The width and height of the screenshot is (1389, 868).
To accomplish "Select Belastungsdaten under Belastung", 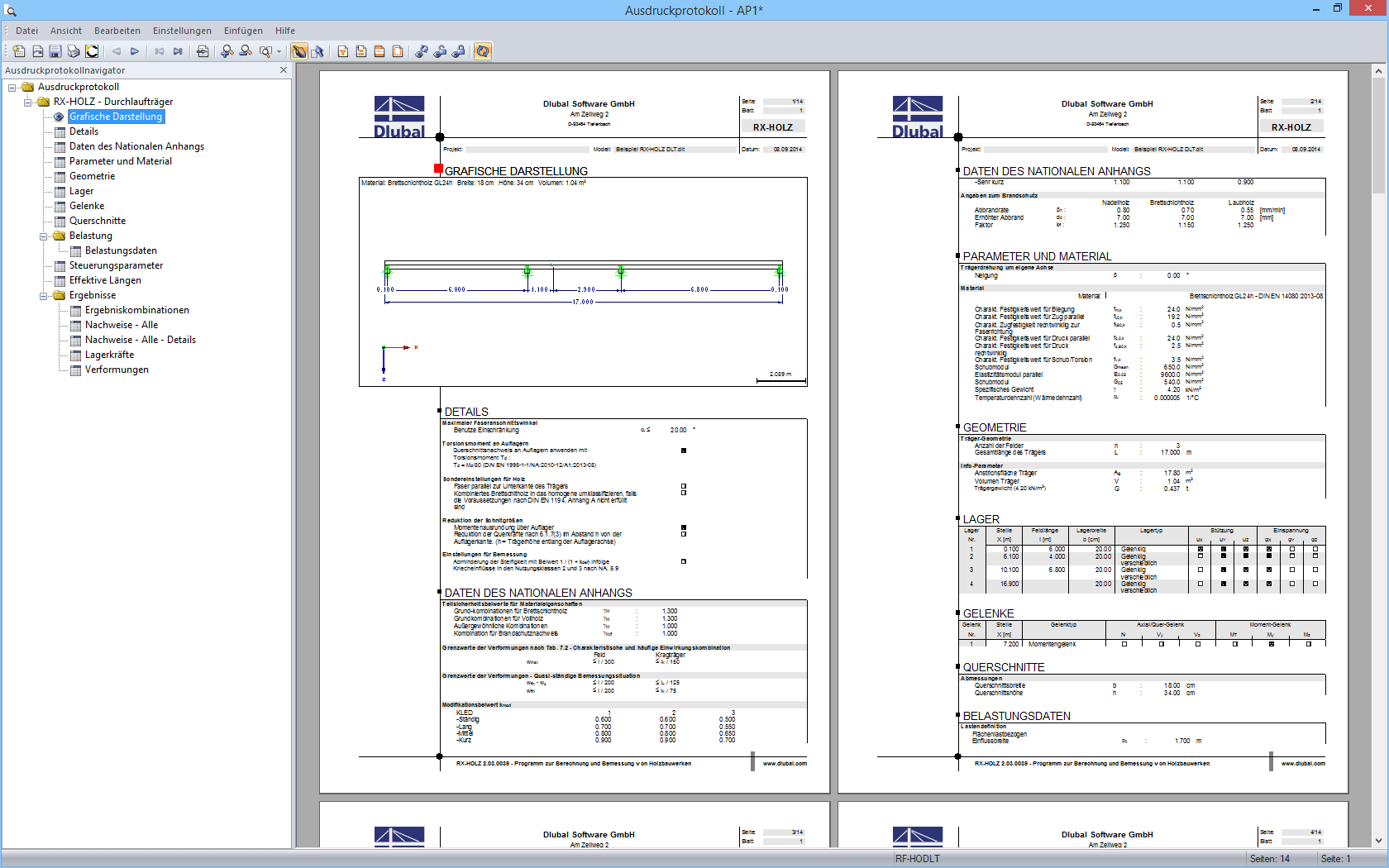I will 121,250.
